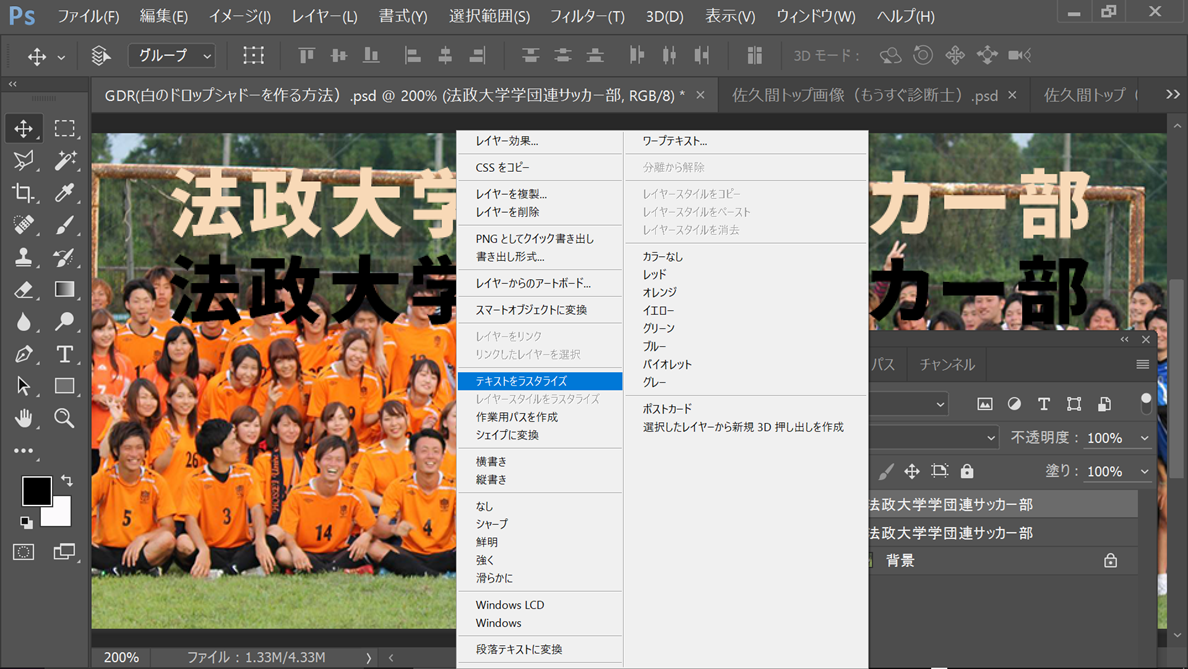Select the Eyedropper tool
The image size is (1188, 669).
point(64,192)
